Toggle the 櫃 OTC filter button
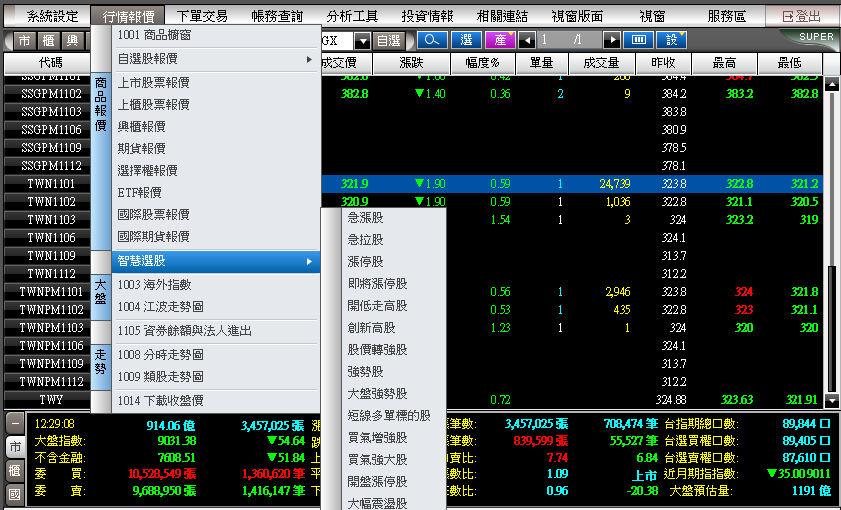 [48, 41]
